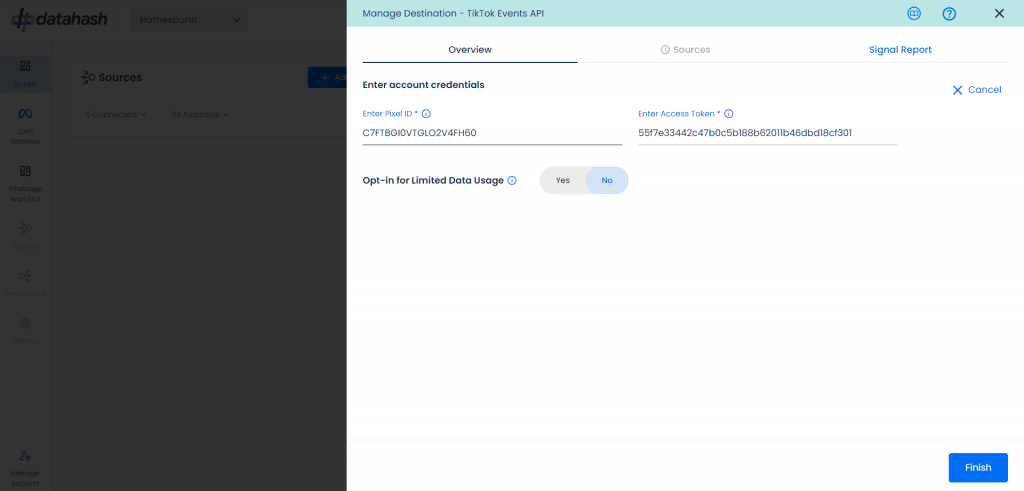Expand the 5 Connected dropdown

[116, 114]
